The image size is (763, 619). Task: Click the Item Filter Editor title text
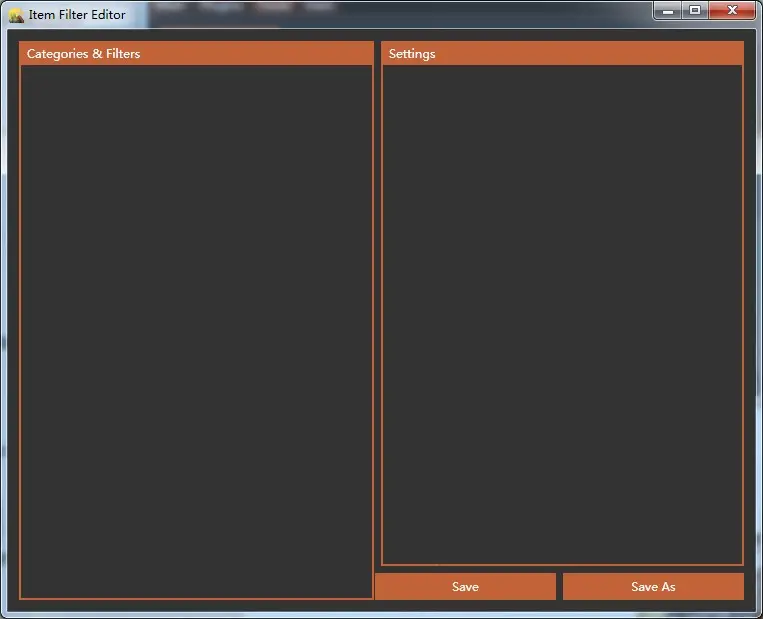point(77,15)
